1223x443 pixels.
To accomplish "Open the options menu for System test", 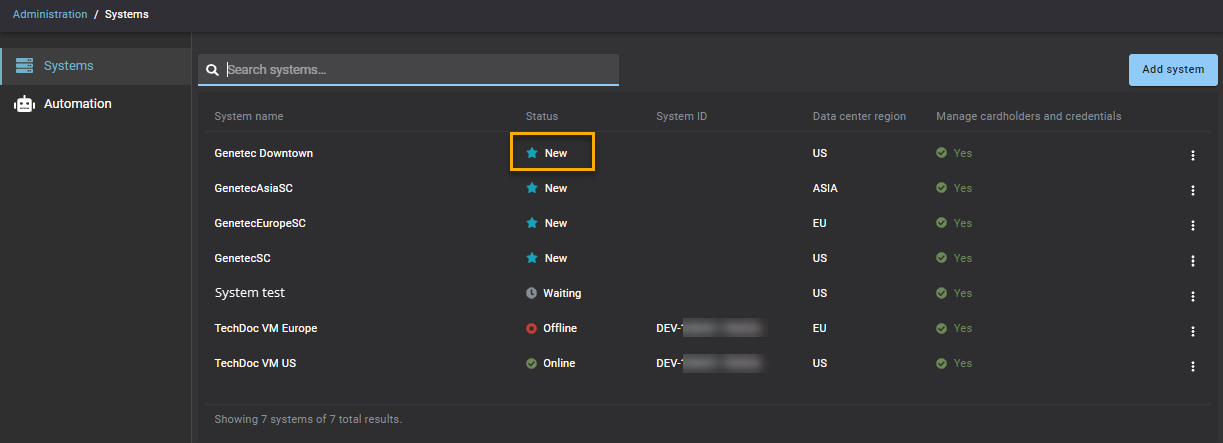I will [x=1192, y=295].
